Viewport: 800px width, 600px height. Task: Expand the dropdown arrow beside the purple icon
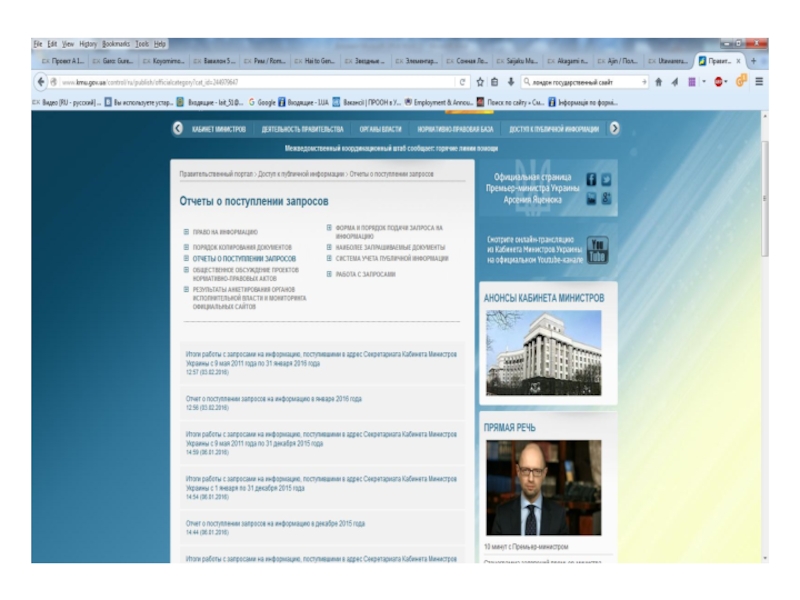pos(704,82)
